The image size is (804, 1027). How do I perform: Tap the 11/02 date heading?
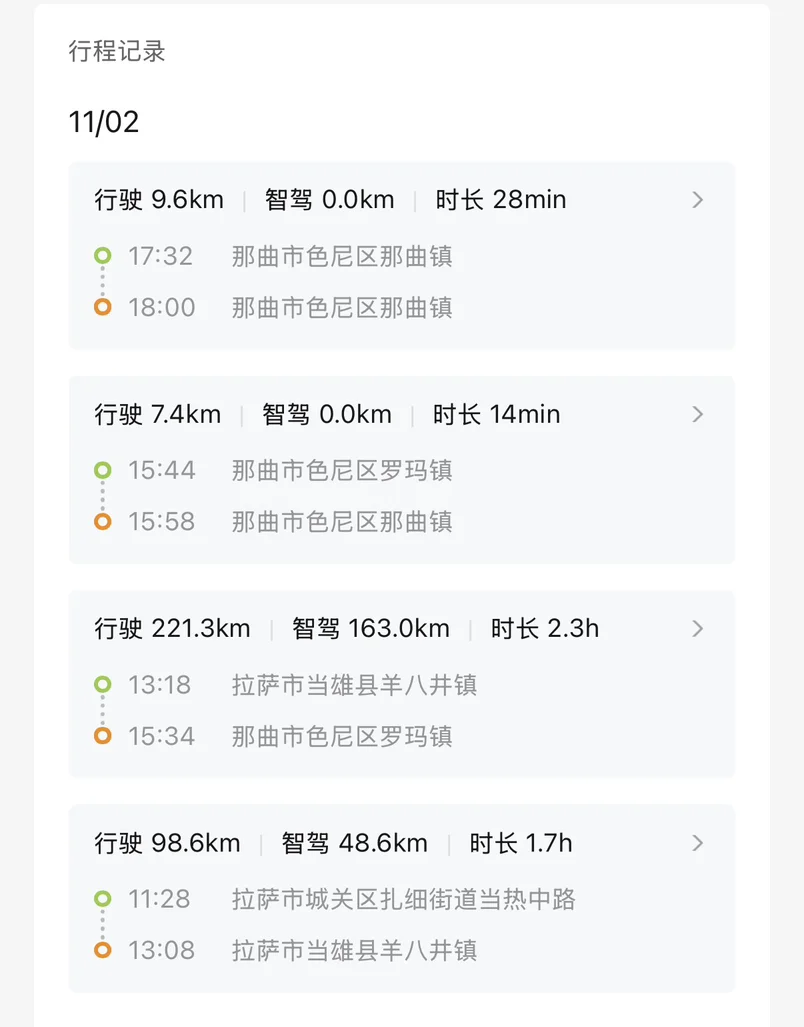[104, 122]
